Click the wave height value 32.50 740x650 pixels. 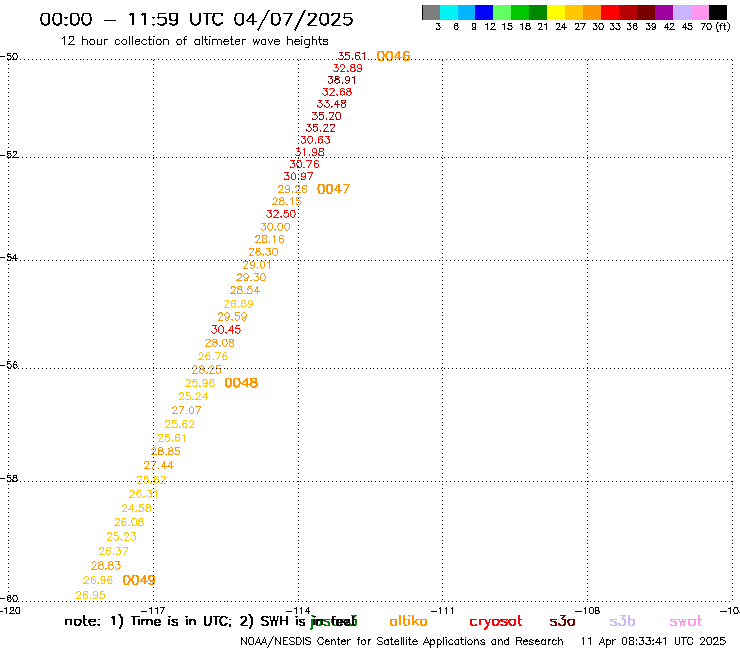(x=281, y=214)
